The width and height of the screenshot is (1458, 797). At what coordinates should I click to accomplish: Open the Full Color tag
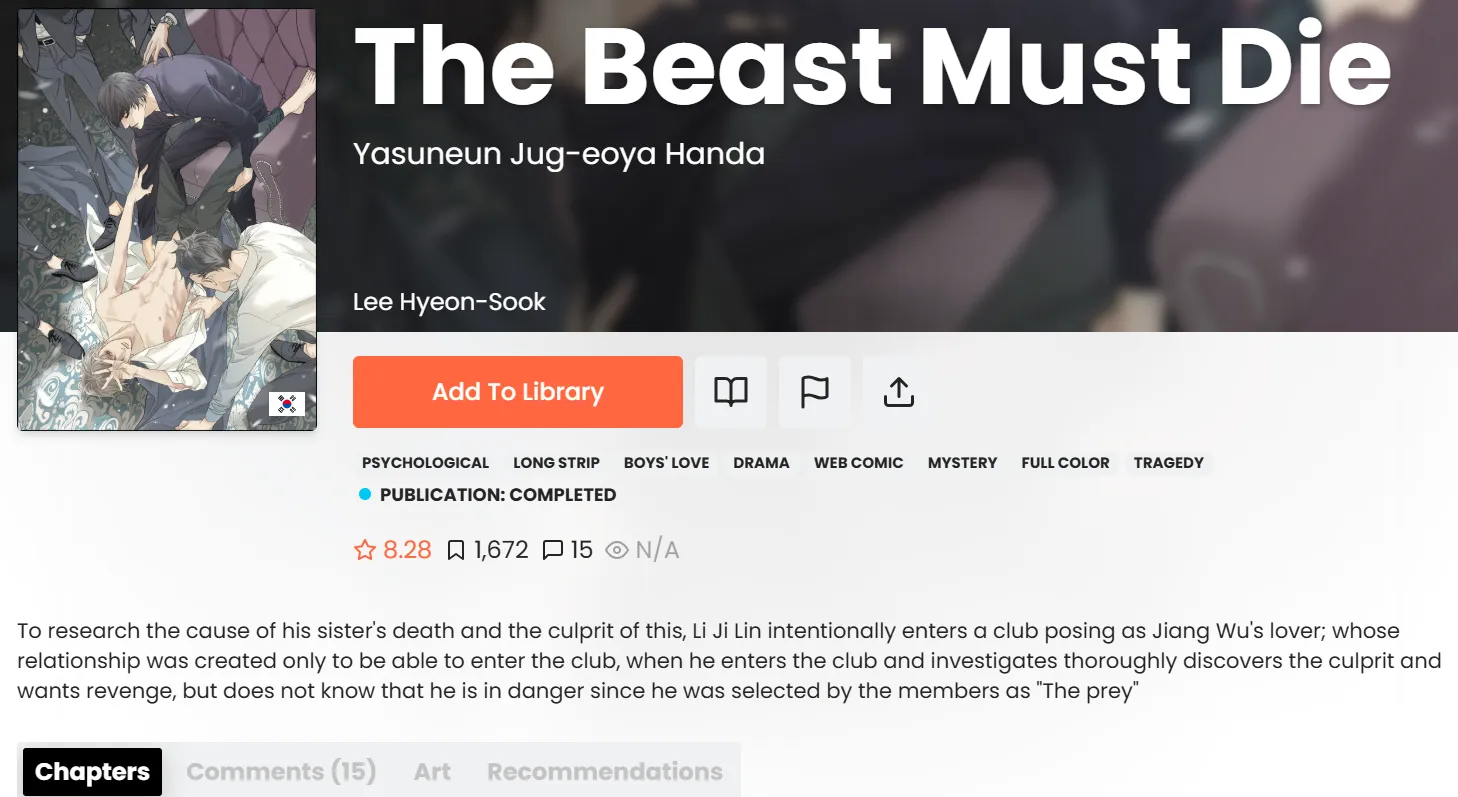click(x=1065, y=463)
